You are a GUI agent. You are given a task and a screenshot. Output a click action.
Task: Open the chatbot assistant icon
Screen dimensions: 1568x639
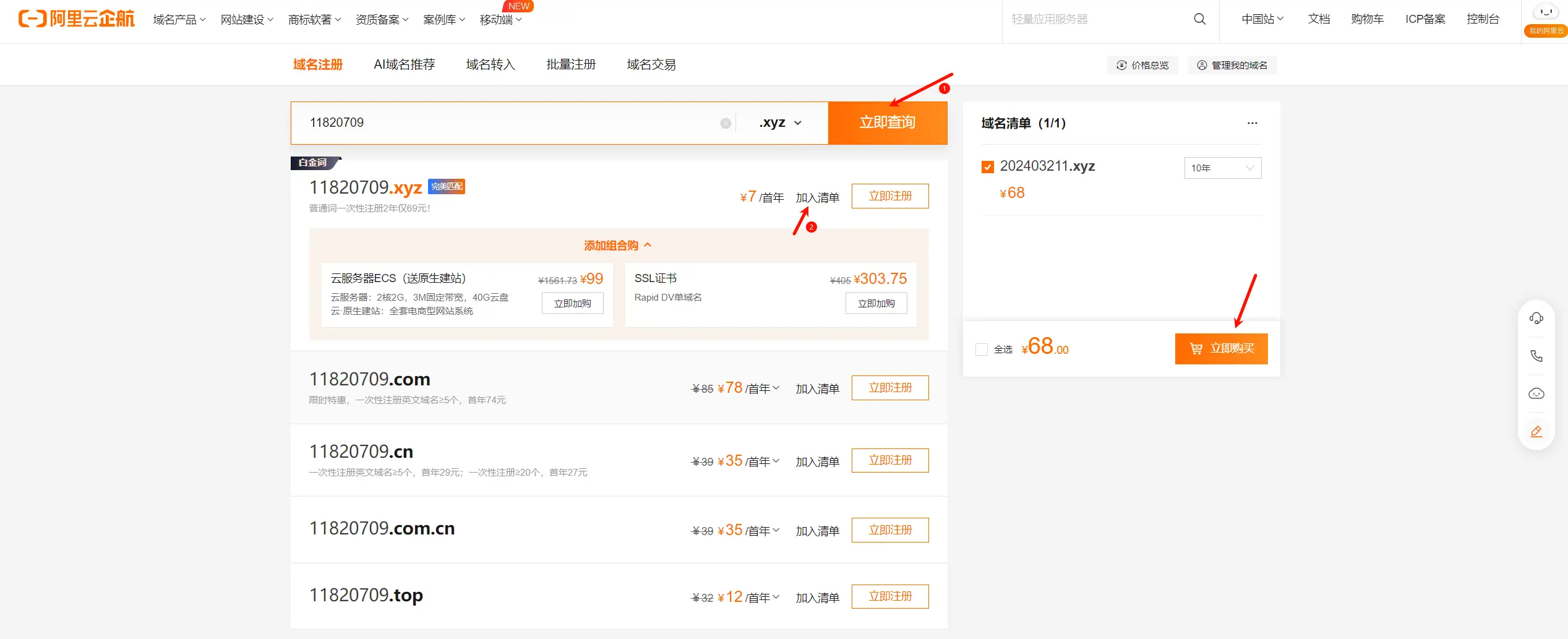click(1536, 394)
